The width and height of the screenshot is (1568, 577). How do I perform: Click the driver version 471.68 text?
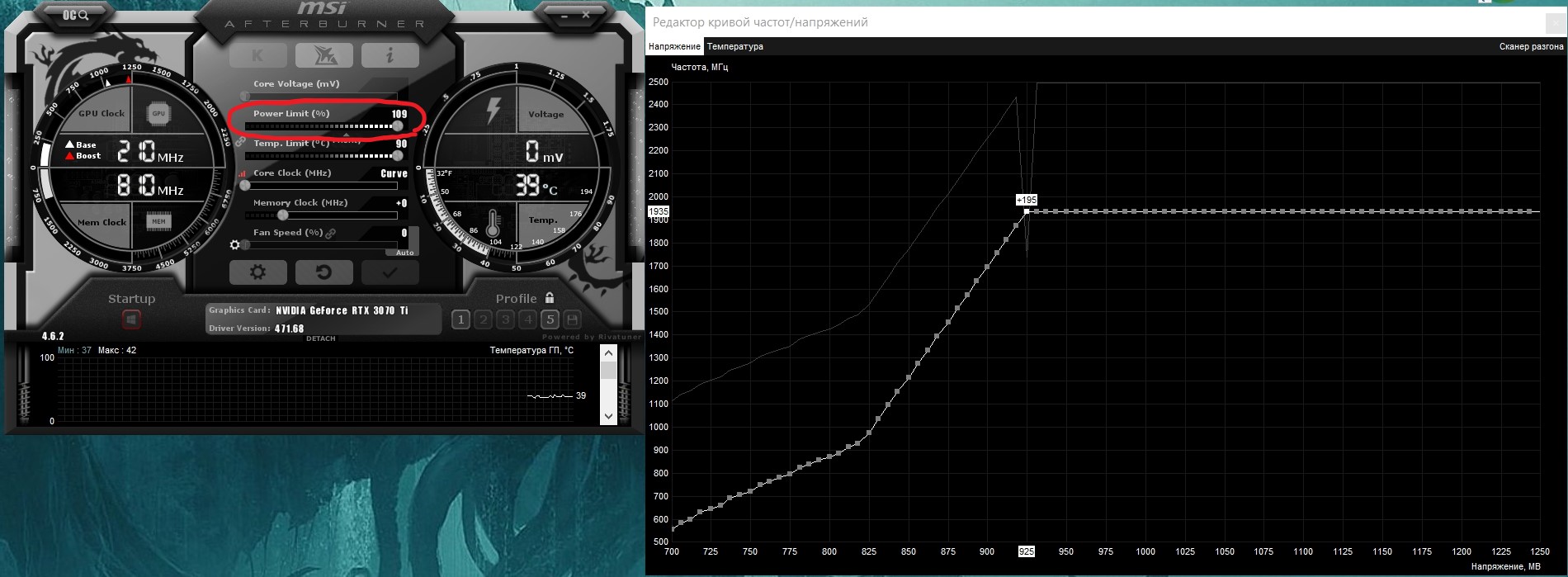point(290,329)
